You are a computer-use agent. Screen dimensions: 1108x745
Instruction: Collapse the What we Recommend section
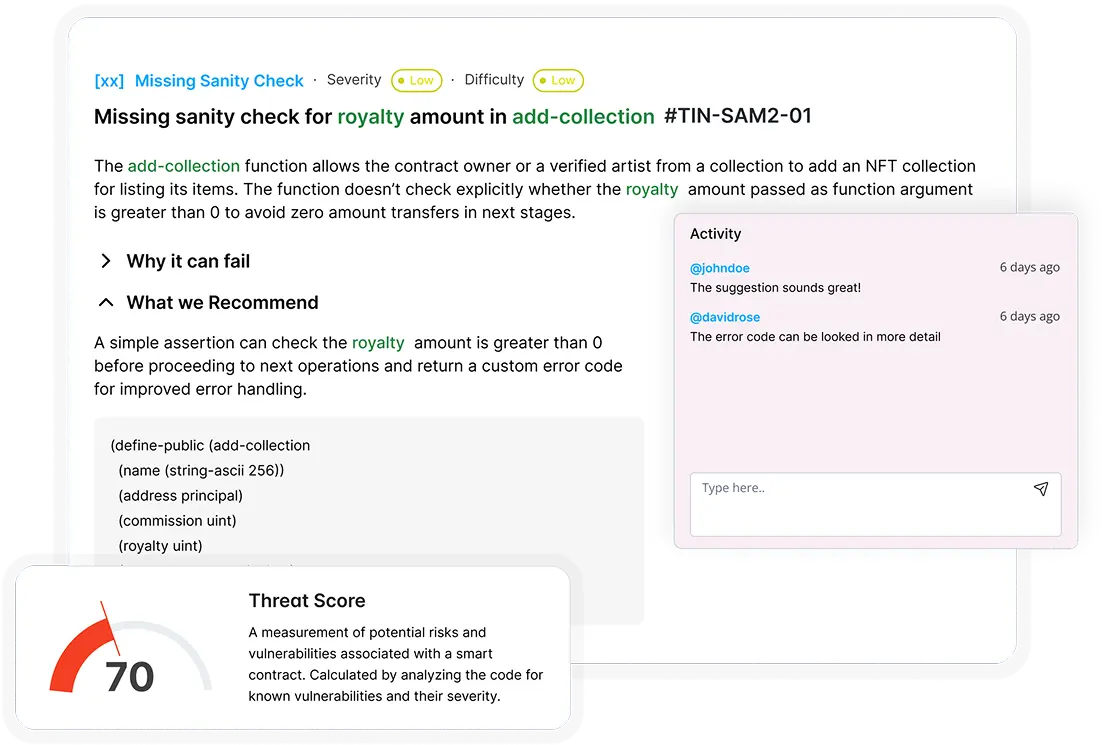[222, 302]
